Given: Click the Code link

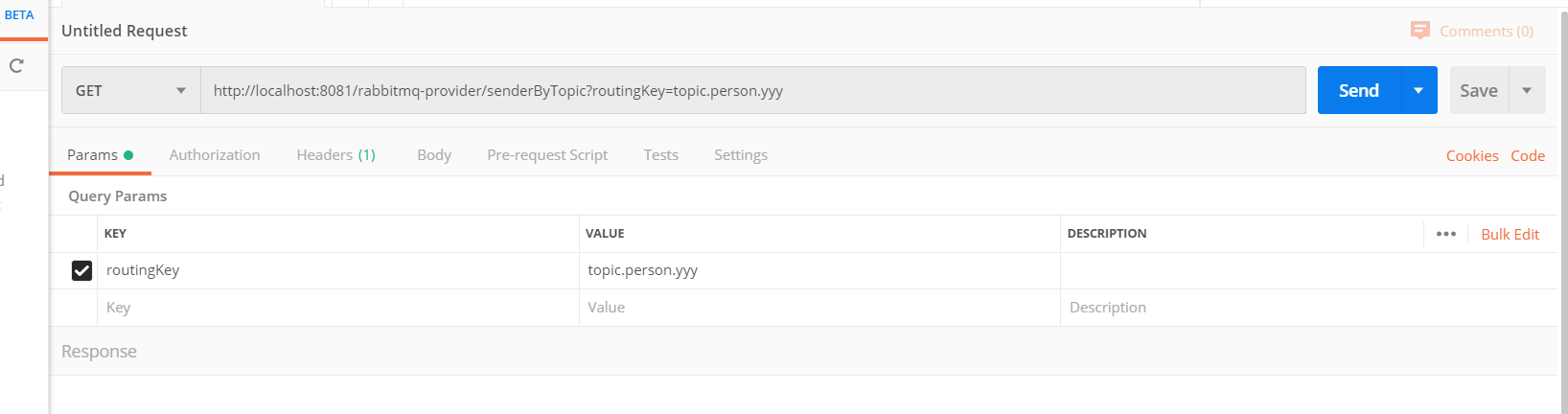Looking at the screenshot, I should (1528, 156).
